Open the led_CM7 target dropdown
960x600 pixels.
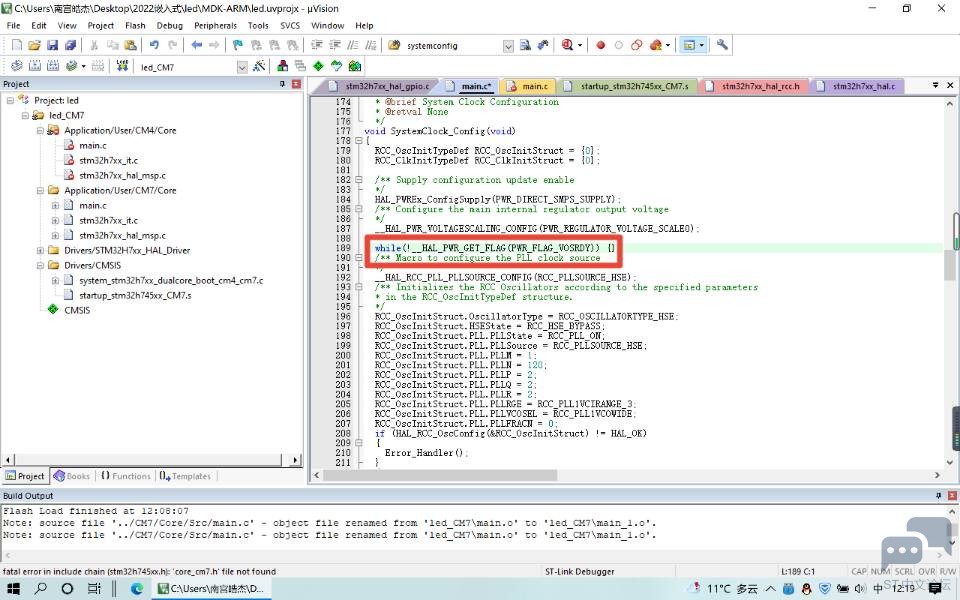[242, 67]
